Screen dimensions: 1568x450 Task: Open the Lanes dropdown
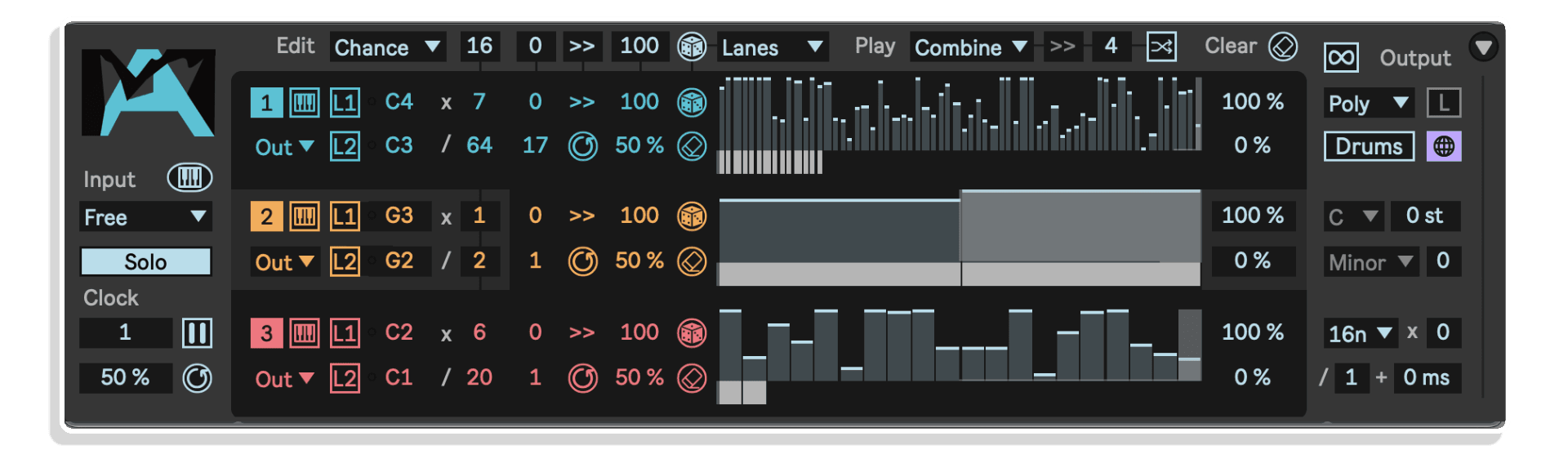tap(773, 47)
